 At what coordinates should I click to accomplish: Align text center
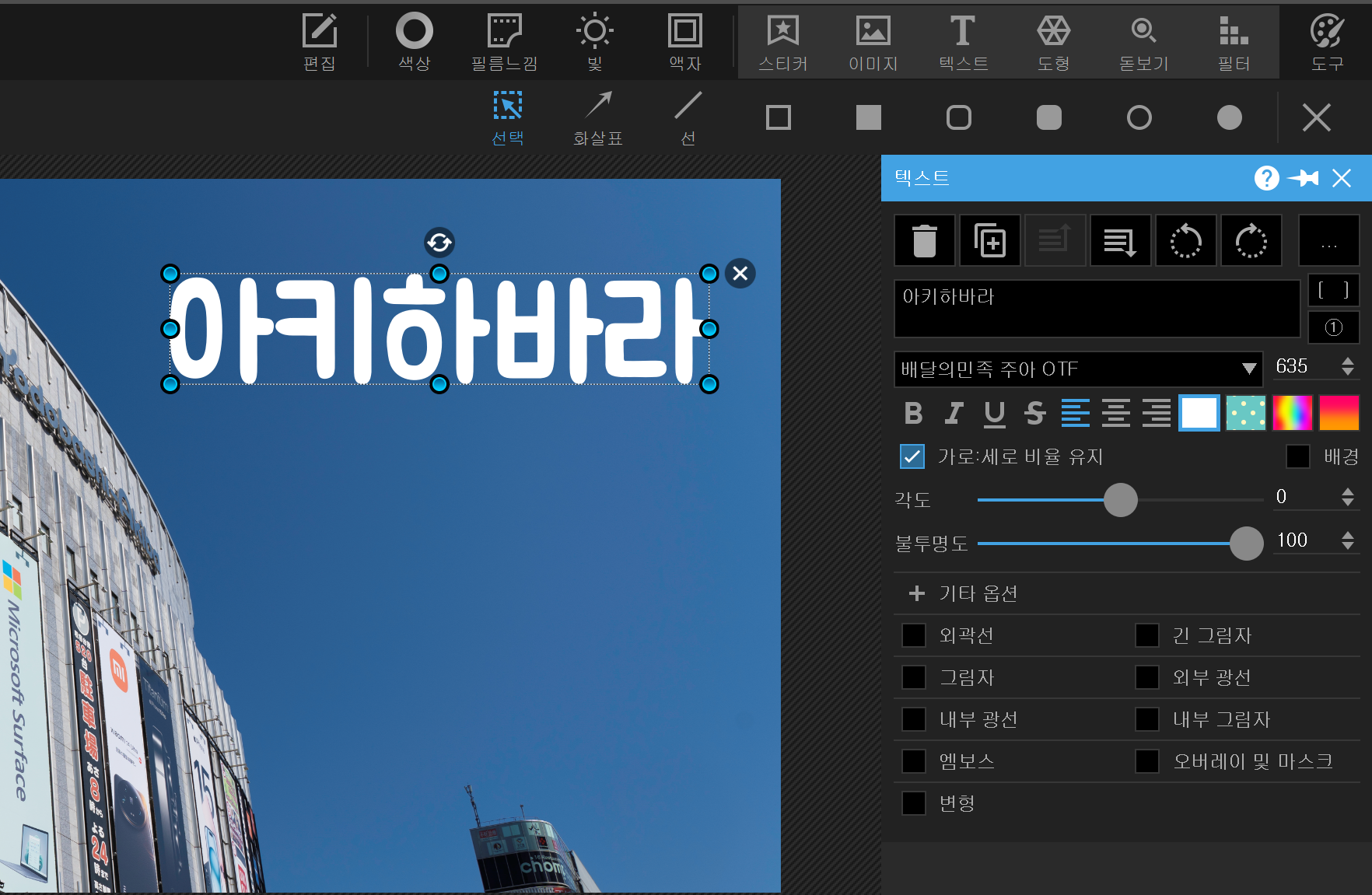[1116, 413]
